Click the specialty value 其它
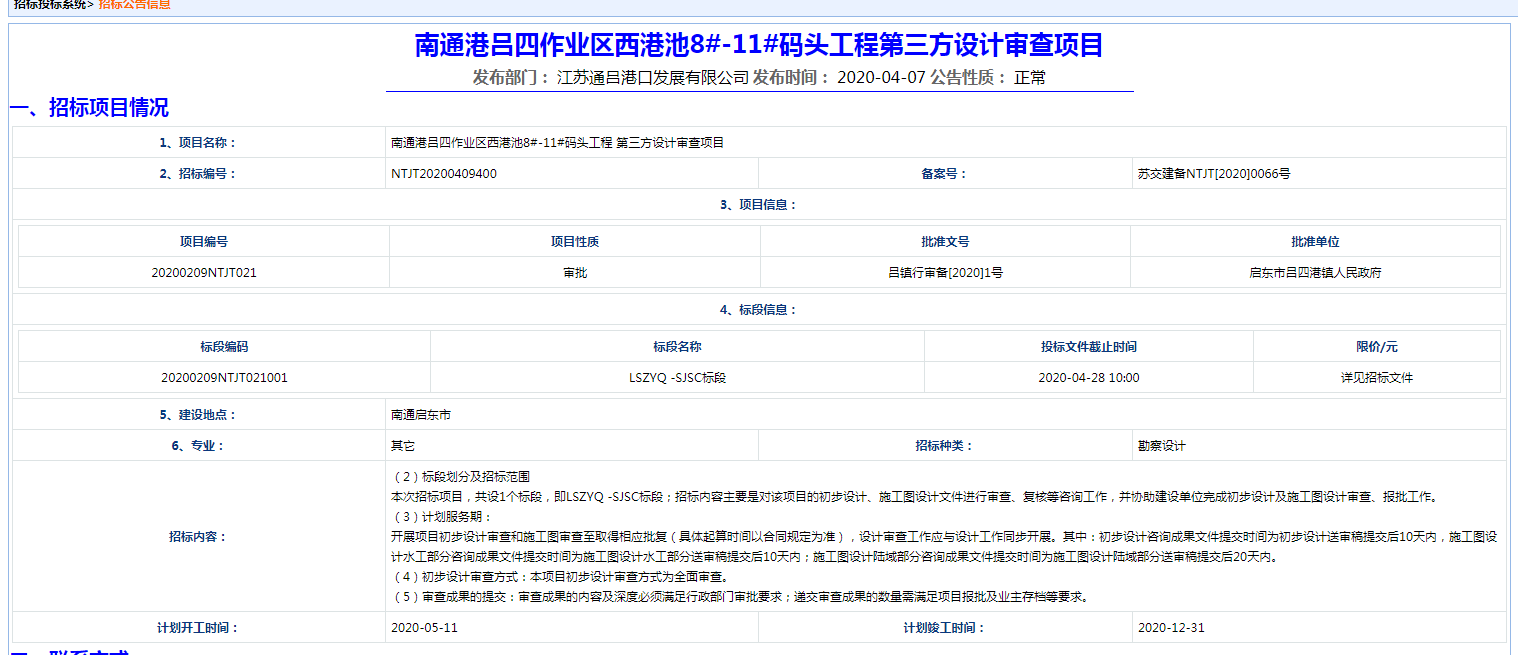This screenshot has height=655, width=1518. [x=403, y=446]
